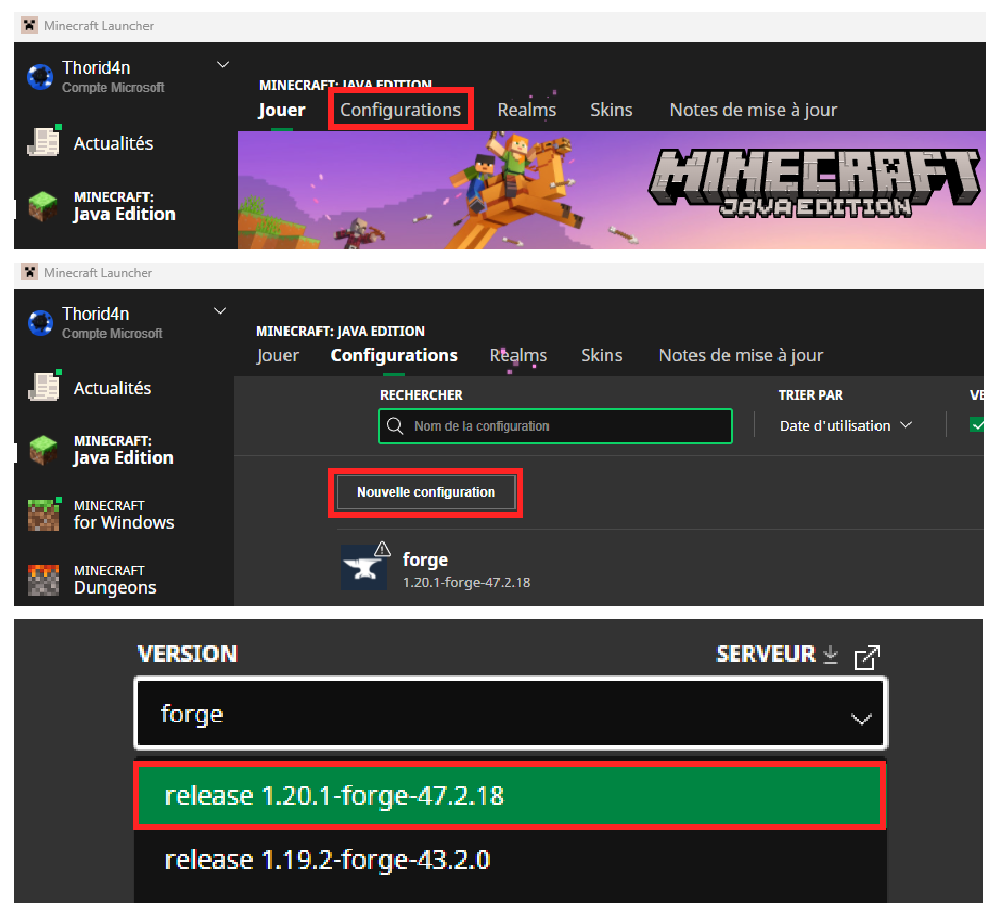Click Minecraft for Windows label
The width and height of the screenshot is (1000, 919).
point(124,515)
